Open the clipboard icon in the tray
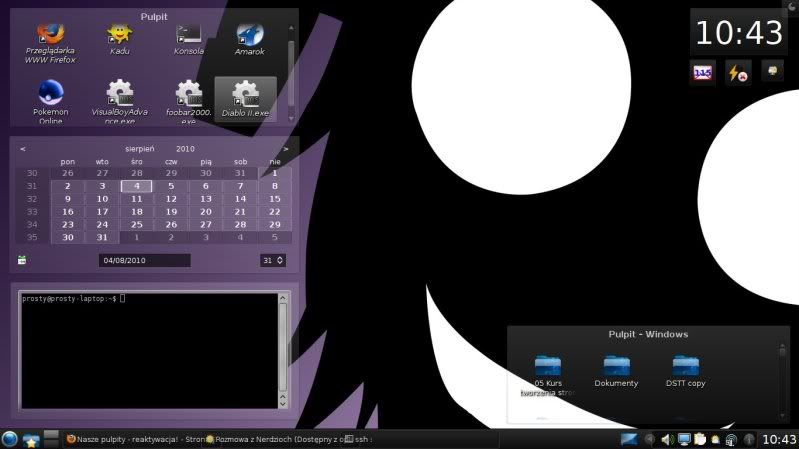The height and width of the screenshot is (449, 799). point(700,439)
